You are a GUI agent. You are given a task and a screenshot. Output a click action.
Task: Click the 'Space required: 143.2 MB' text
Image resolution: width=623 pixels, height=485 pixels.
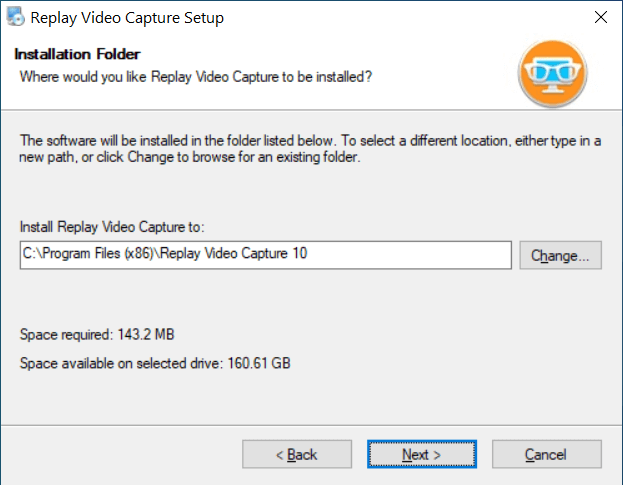pos(97,334)
